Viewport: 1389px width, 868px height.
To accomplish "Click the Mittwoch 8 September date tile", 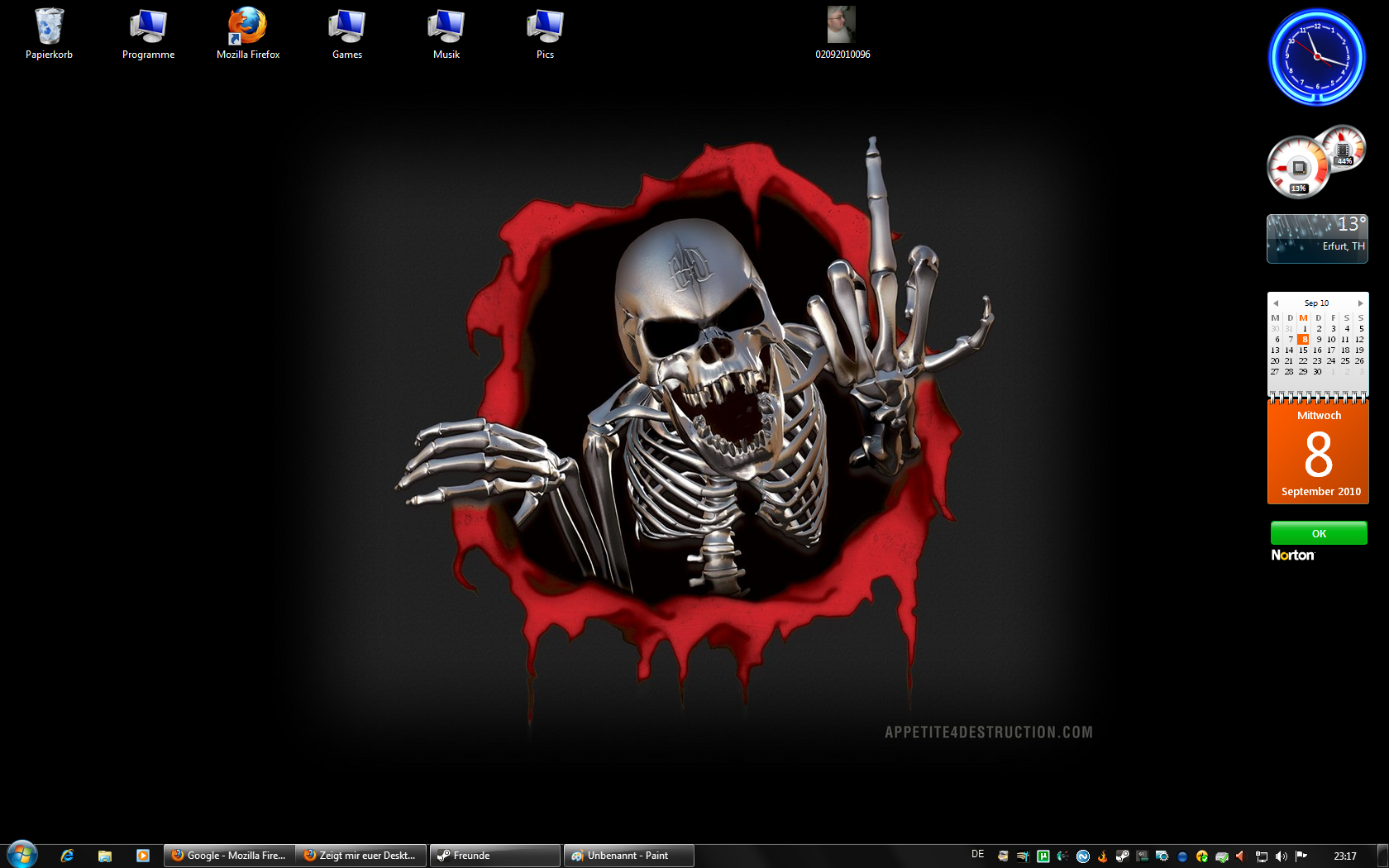I will pyautogui.click(x=1318, y=452).
